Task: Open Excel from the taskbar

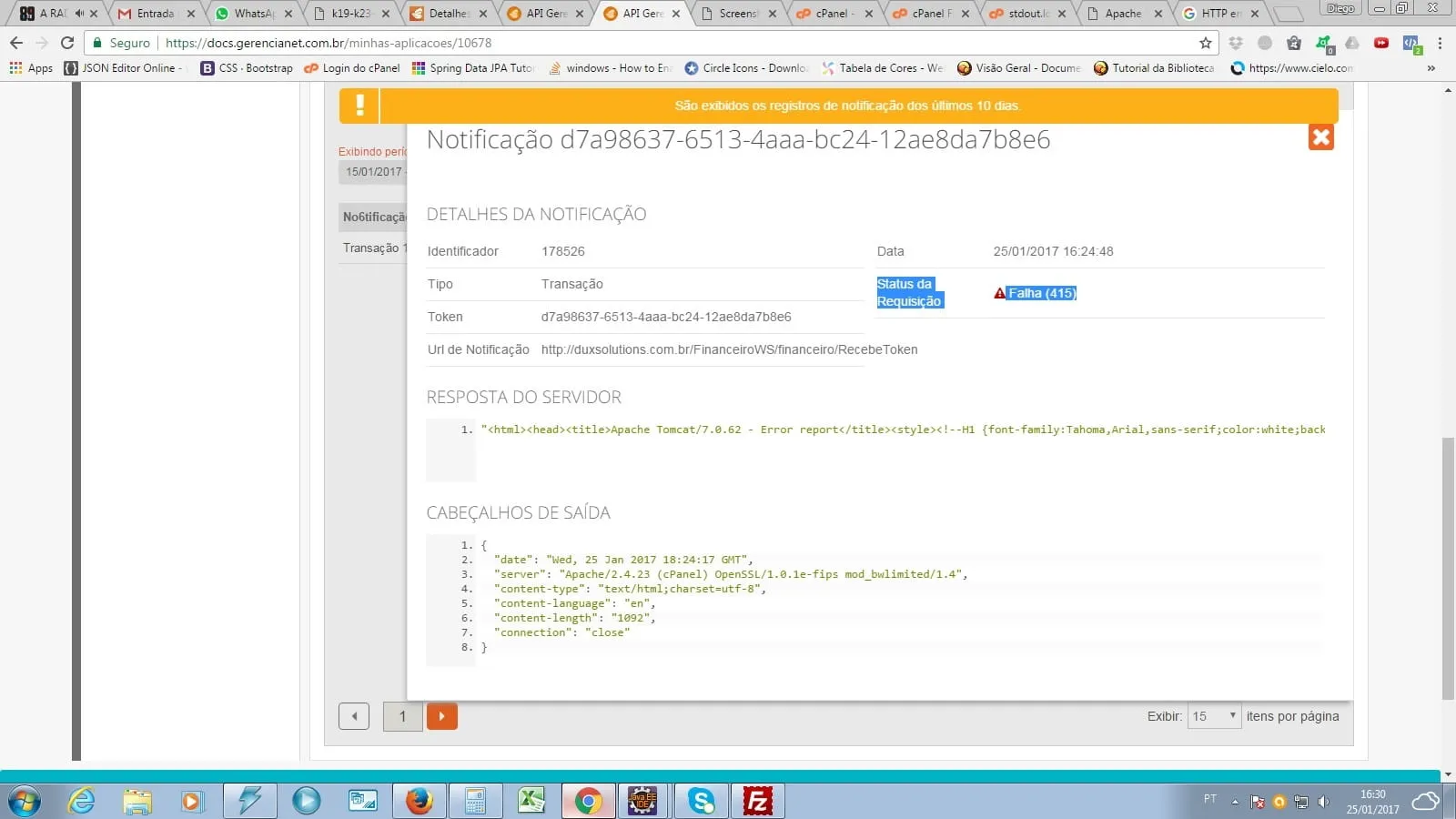Action: tap(531, 801)
